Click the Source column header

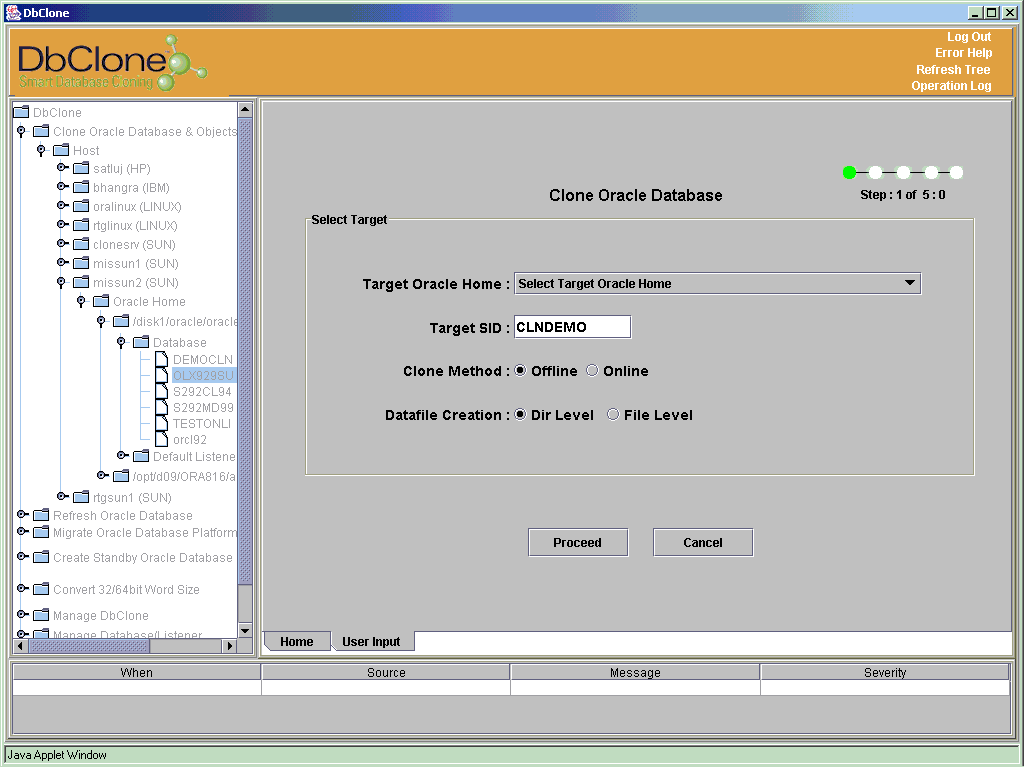click(386, 672)
